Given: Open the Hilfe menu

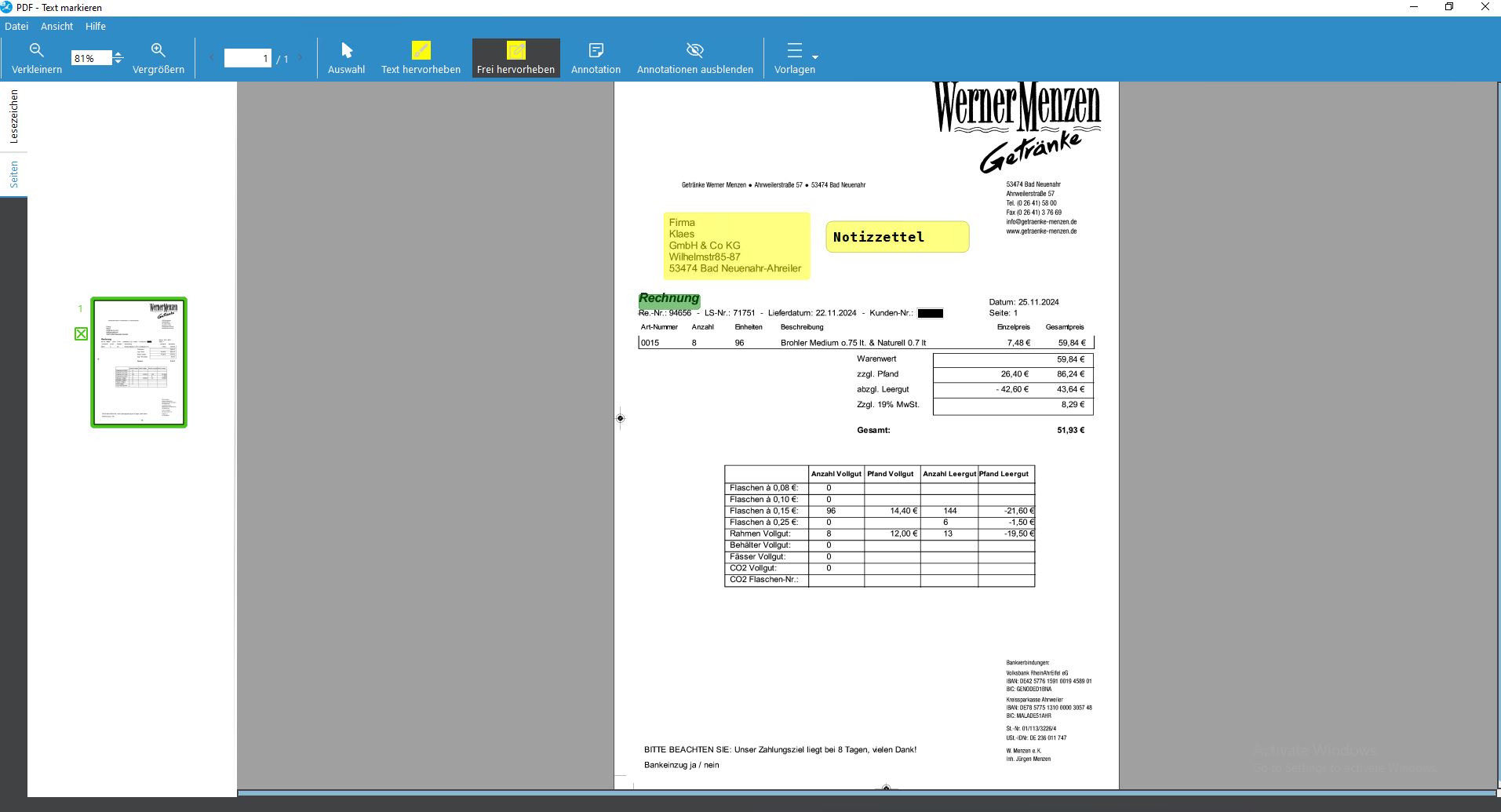Looking at the screenshot, I should pyautogui.click(x=96, y=26).
